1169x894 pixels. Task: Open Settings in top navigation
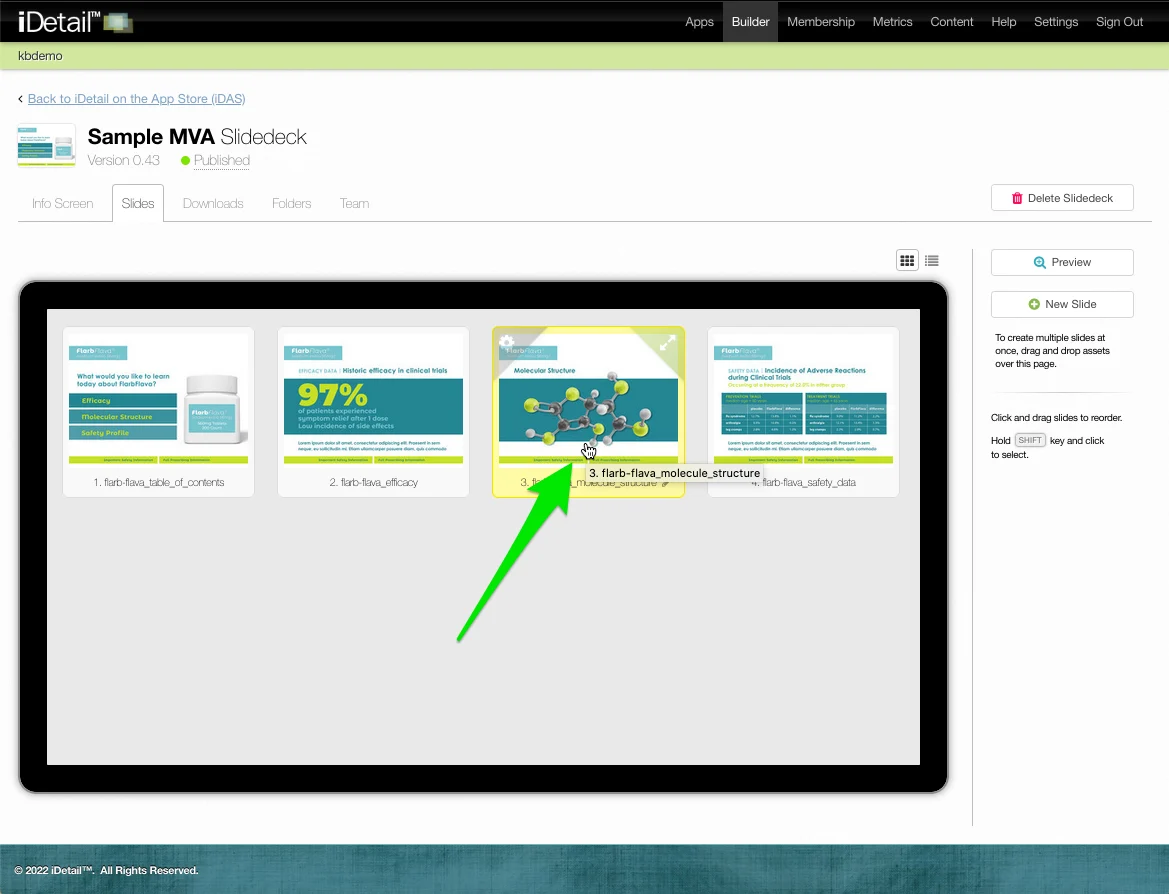(1056, 22)
